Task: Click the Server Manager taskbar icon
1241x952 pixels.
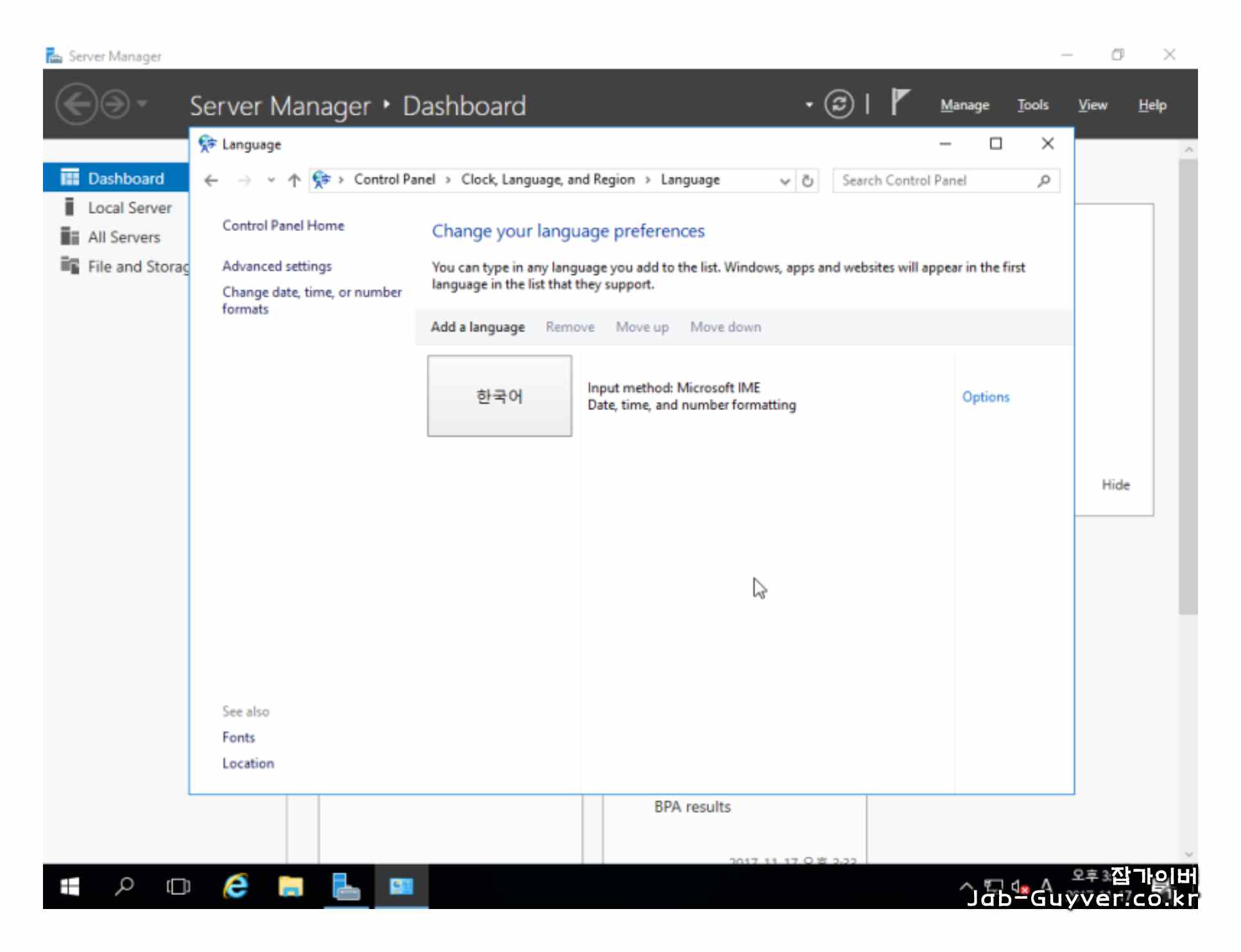Action: 346,886
